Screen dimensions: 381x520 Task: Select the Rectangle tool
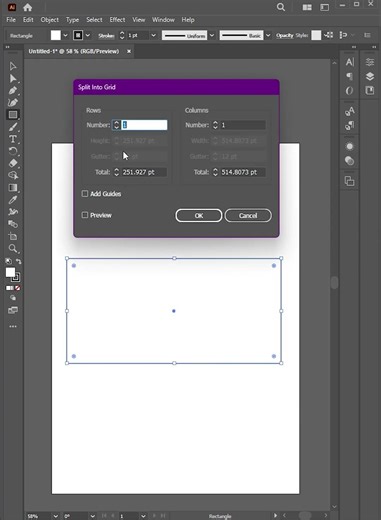(x=13, y=115)
